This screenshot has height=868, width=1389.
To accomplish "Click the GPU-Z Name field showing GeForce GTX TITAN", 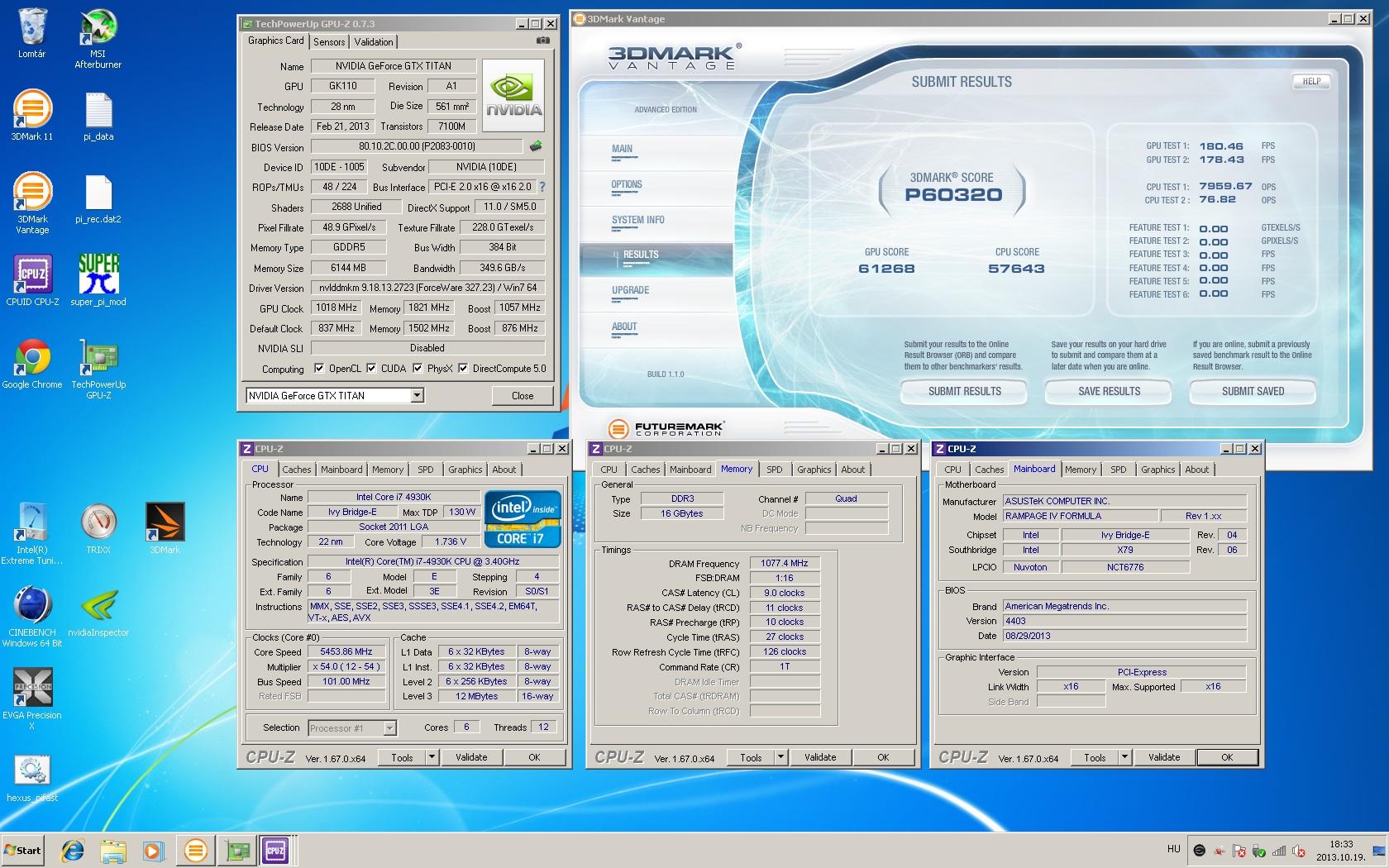I will pos(393,66).
